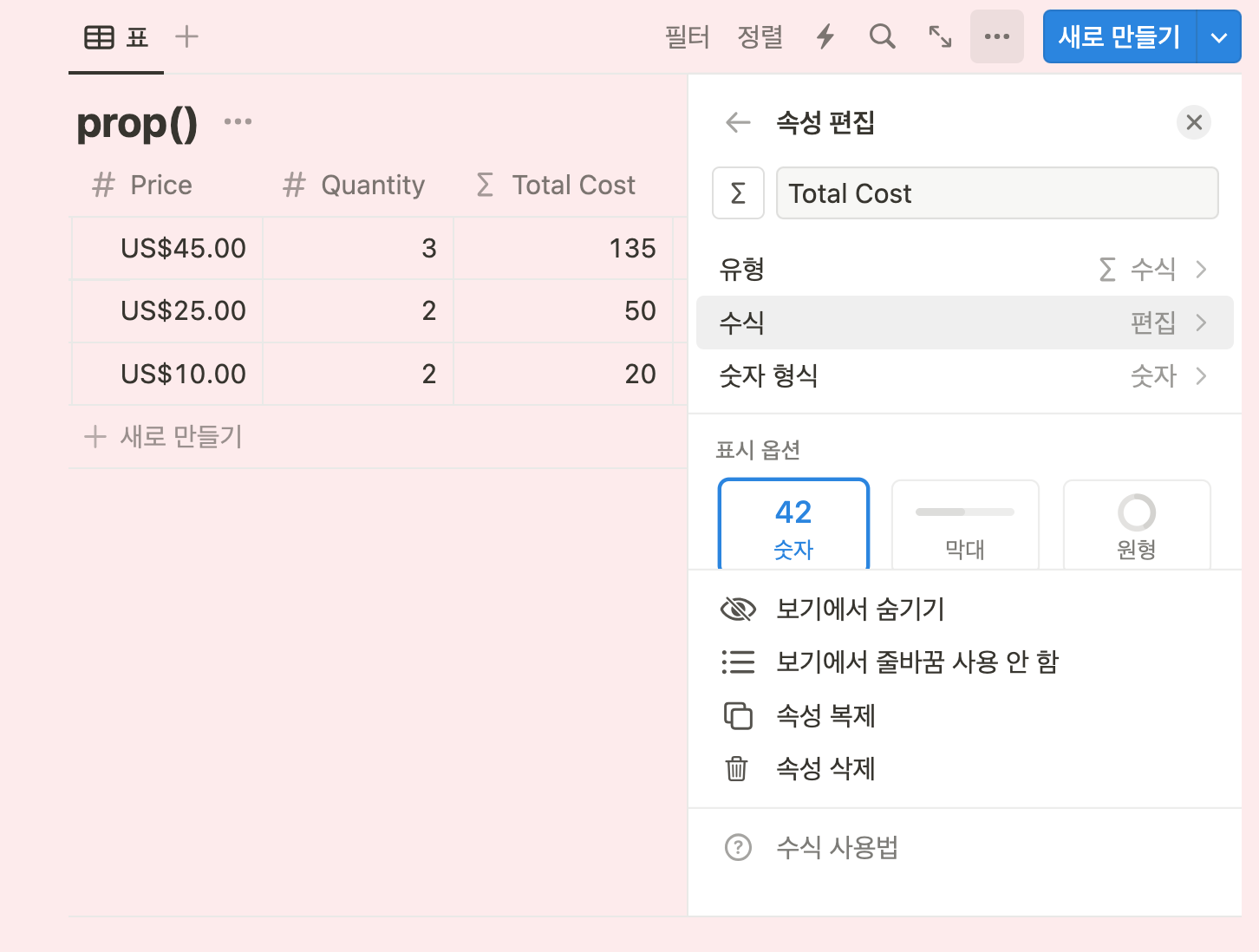
Task: Click the trash icon for delete property
Action: (737, 768)
